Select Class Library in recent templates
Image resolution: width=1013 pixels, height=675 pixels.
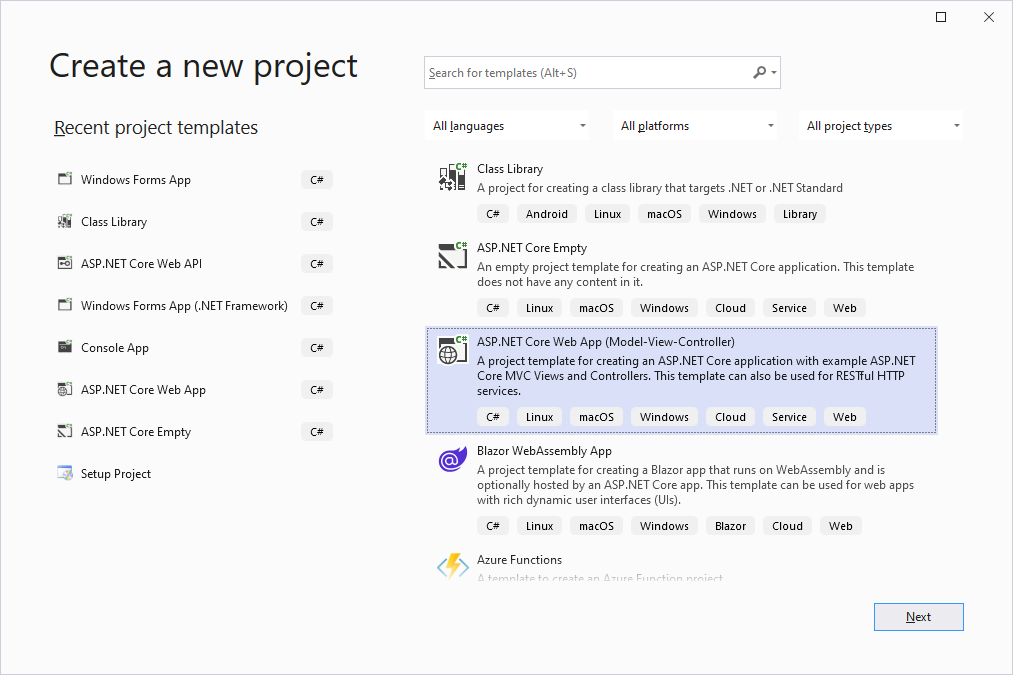point(194,222)
